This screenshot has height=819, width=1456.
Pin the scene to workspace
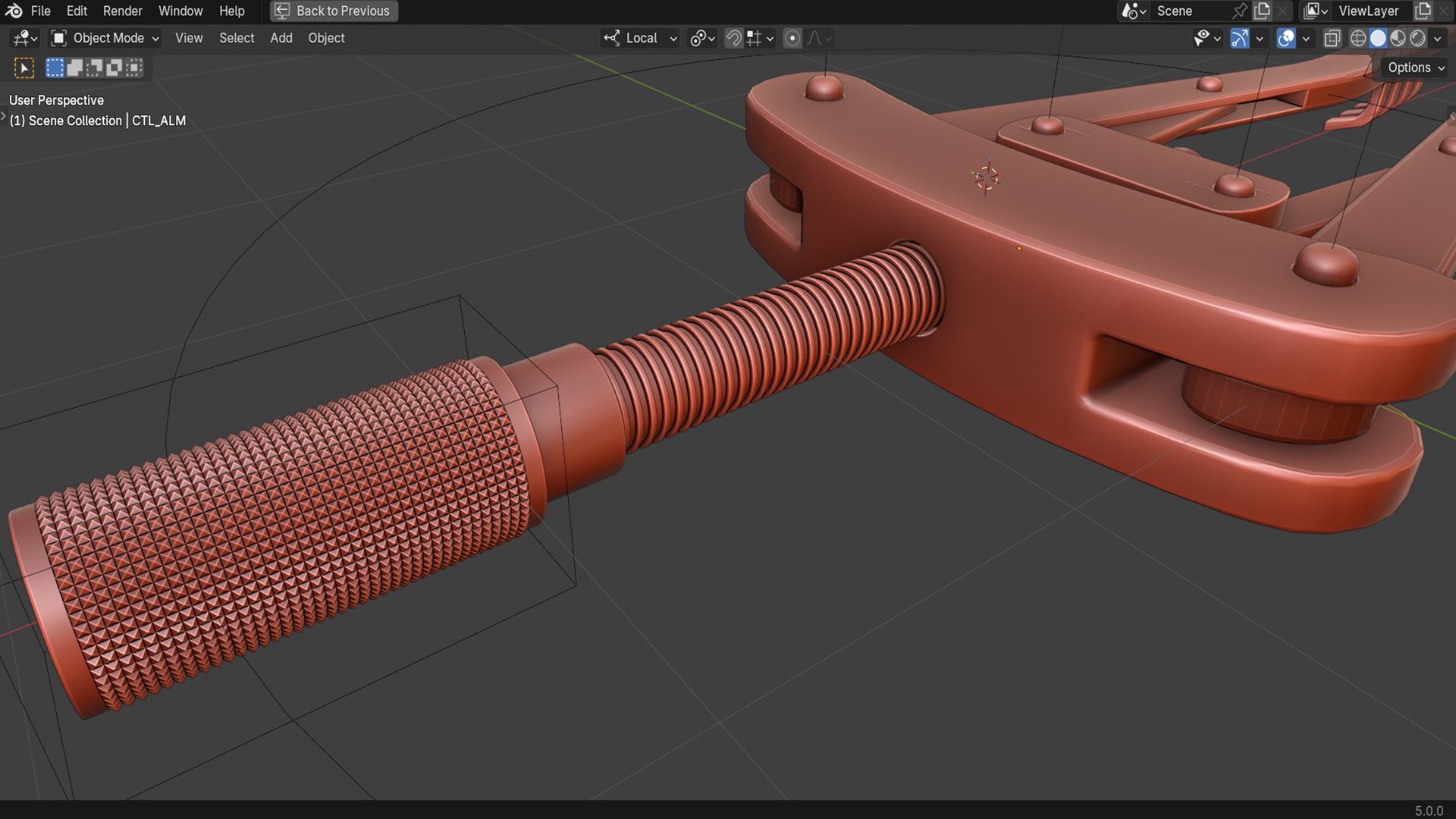point(1240,11)
